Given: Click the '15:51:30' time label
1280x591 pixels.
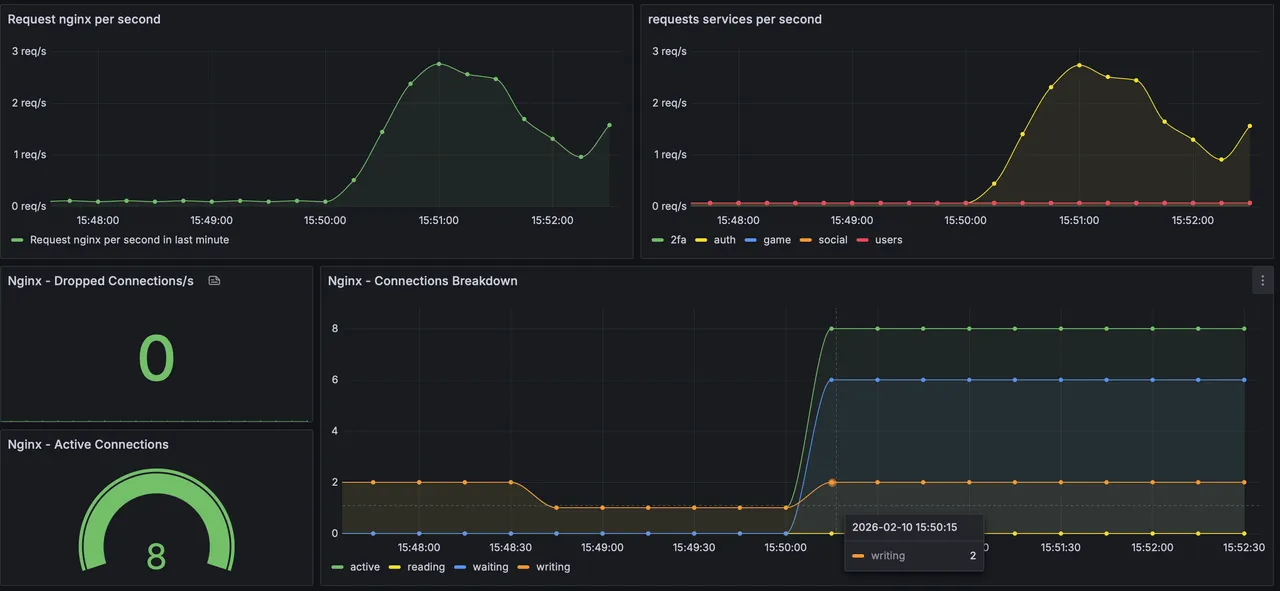Looking at the screenshot, I should pyautogui.click(x=1060, y=548).
